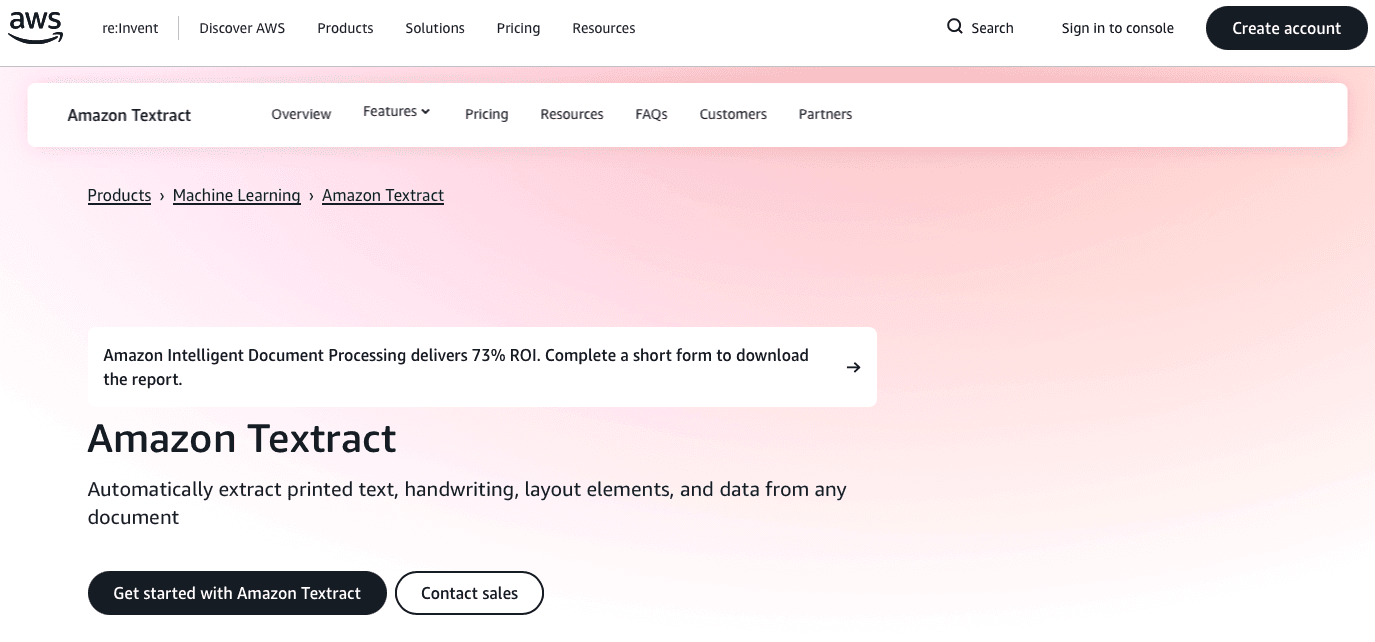Click the Amazon Textract breadcrumb link
Viewport: 1375px width, 642px height.
pyautogui.click(x=383, y=195)
